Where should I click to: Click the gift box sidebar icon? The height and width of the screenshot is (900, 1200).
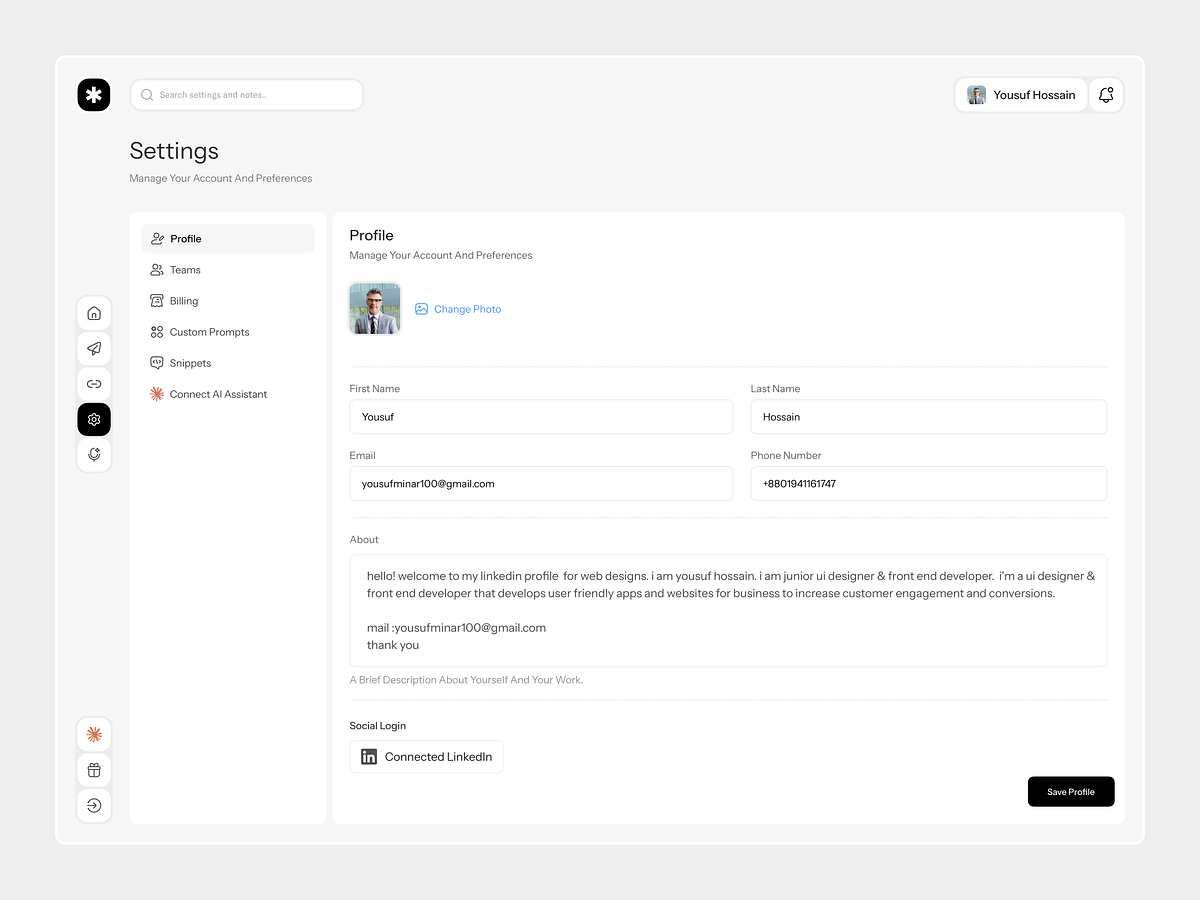pyautogui.click(x=94, y=770)
